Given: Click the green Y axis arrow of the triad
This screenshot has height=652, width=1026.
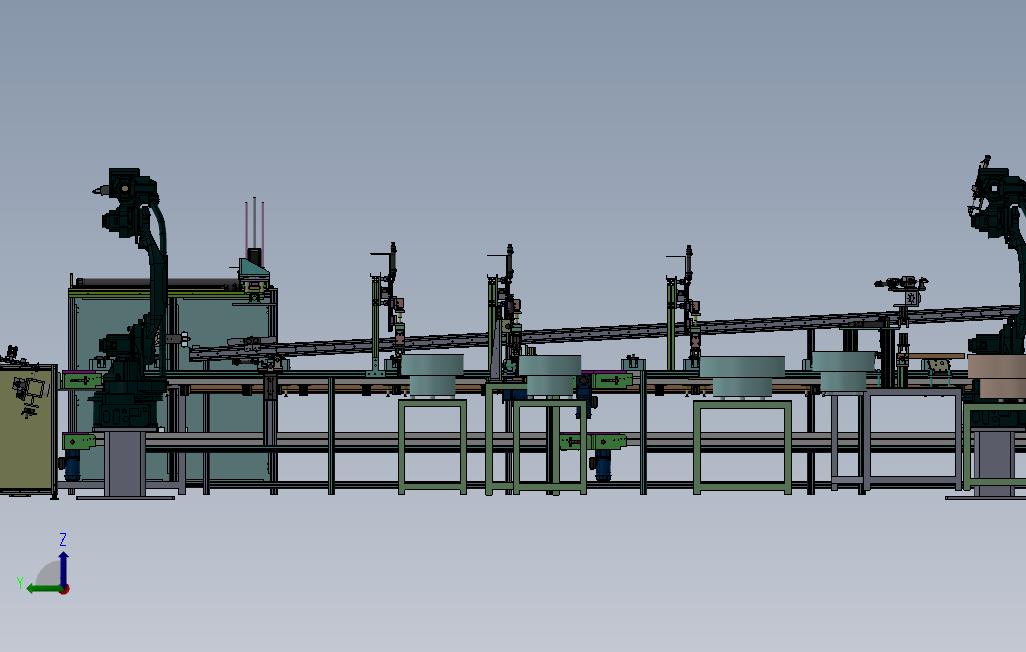Looking at the screenshot, I should coord(43,589).
